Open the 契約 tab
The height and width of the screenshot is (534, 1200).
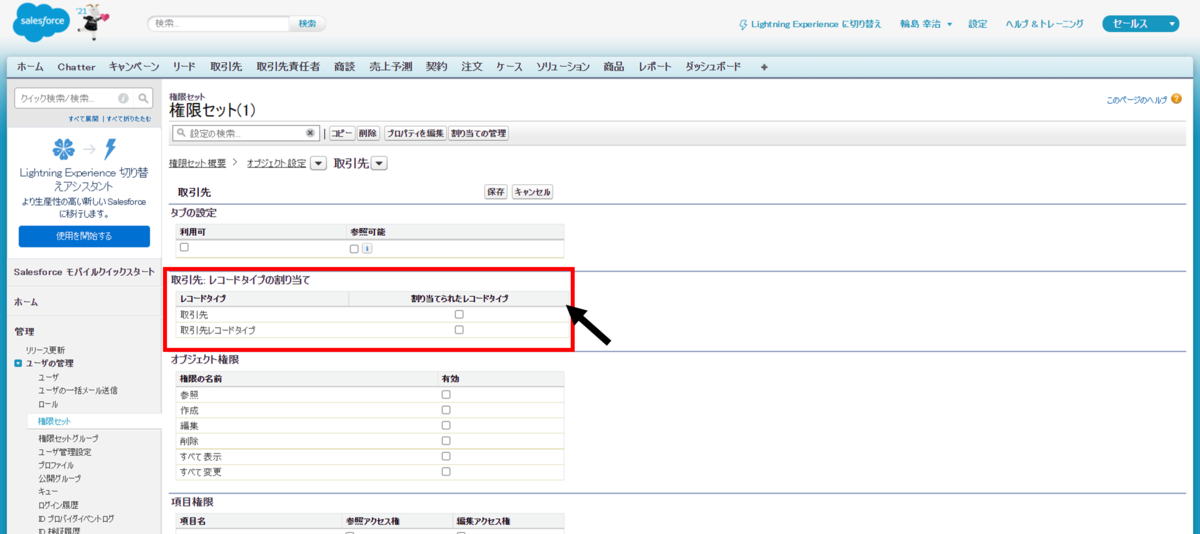[x=437, y=67]
